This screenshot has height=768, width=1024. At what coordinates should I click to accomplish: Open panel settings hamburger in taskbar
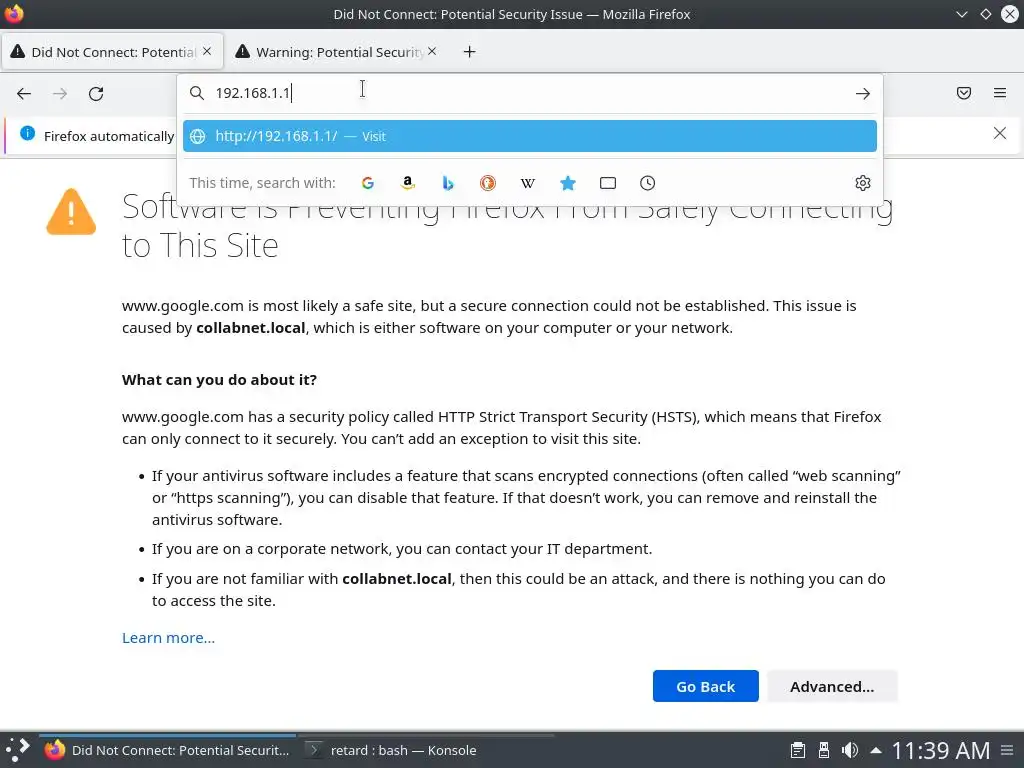(x=1008, y=750)
